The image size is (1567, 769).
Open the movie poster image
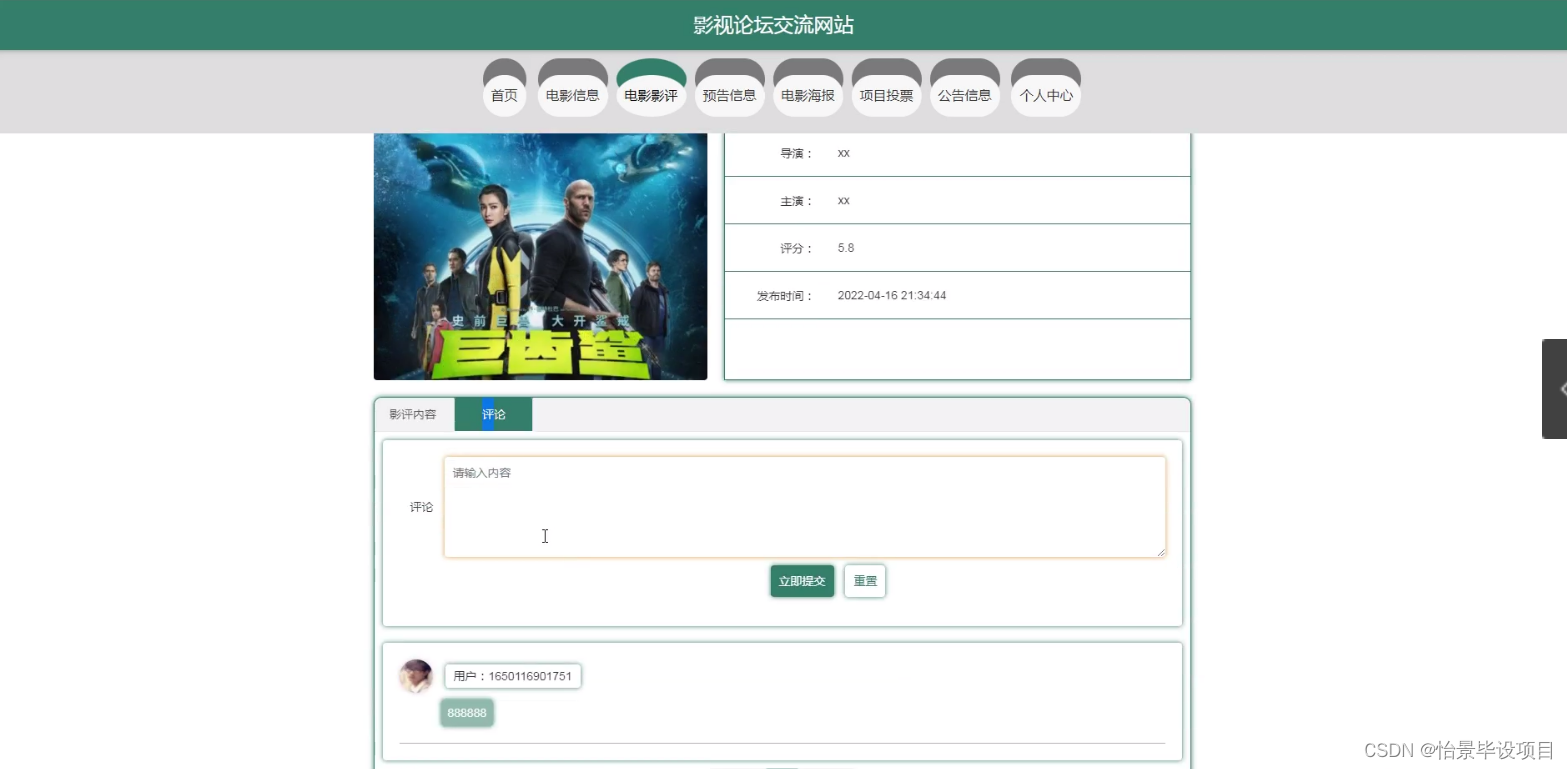540,256
